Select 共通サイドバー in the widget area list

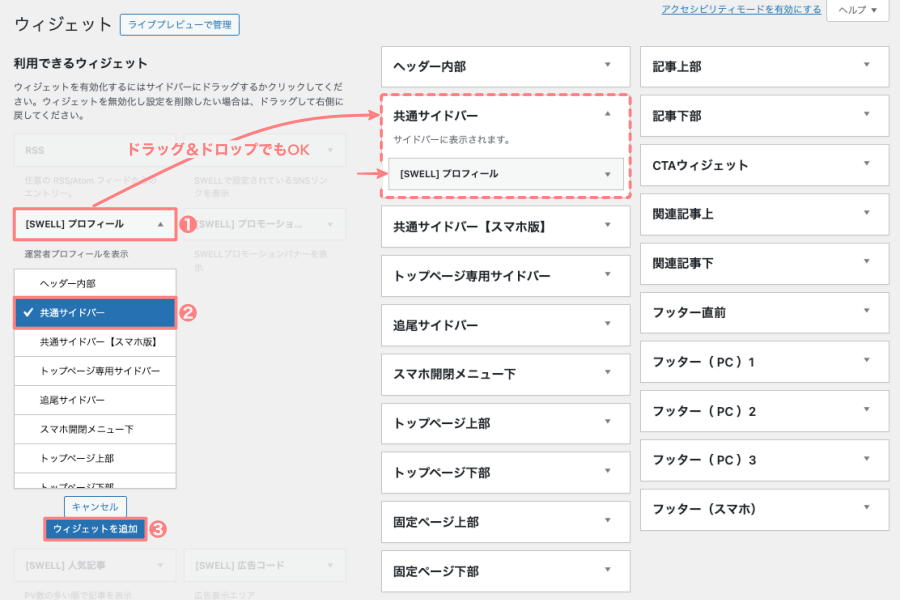pyautogui.click(x=96, y=313)
